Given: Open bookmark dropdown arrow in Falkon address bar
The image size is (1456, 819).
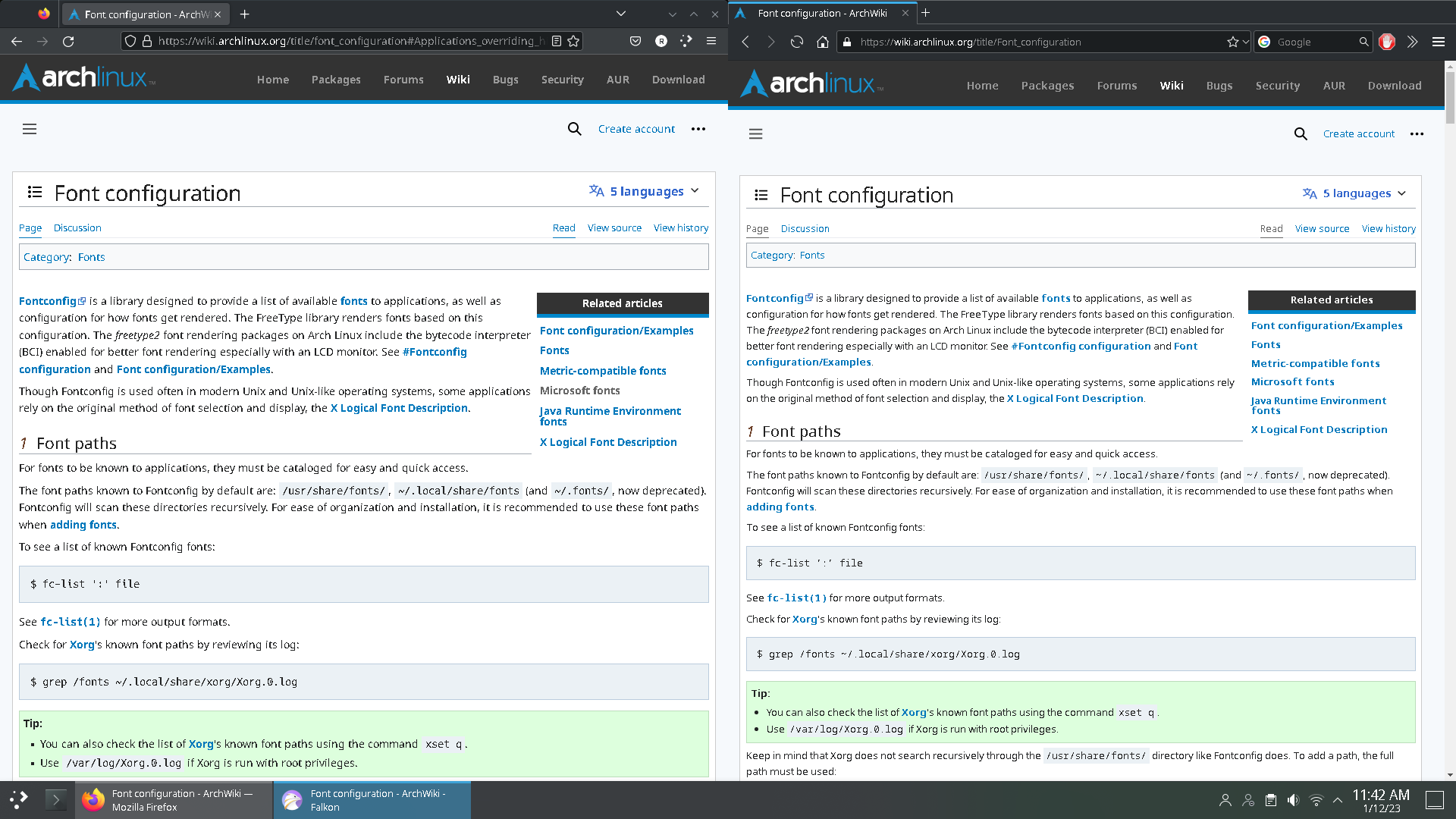Looking at the screenshot, I should [1246, 42].
